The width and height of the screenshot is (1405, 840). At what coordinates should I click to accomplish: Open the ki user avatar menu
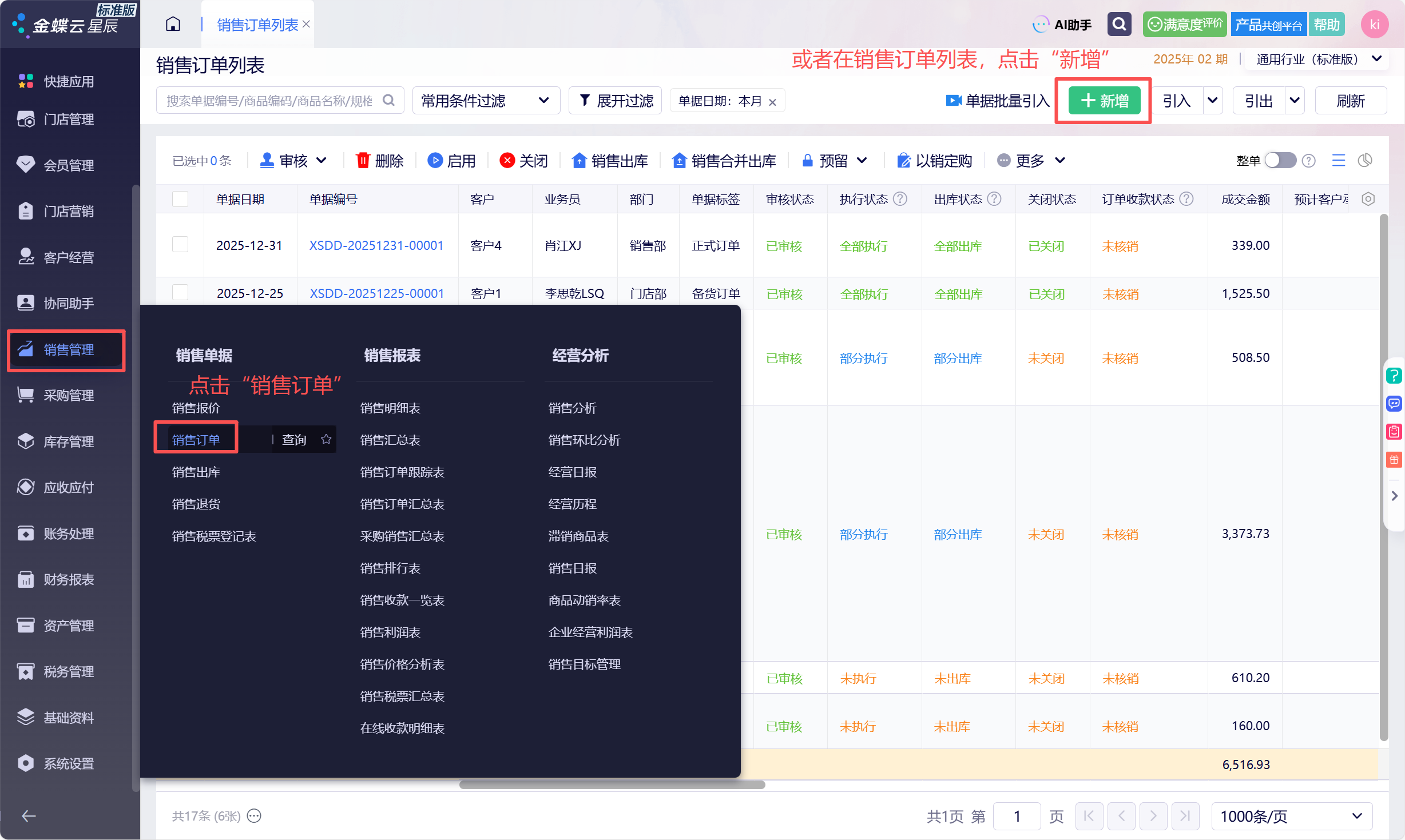pyautogui.click(x=1375, y=25)
